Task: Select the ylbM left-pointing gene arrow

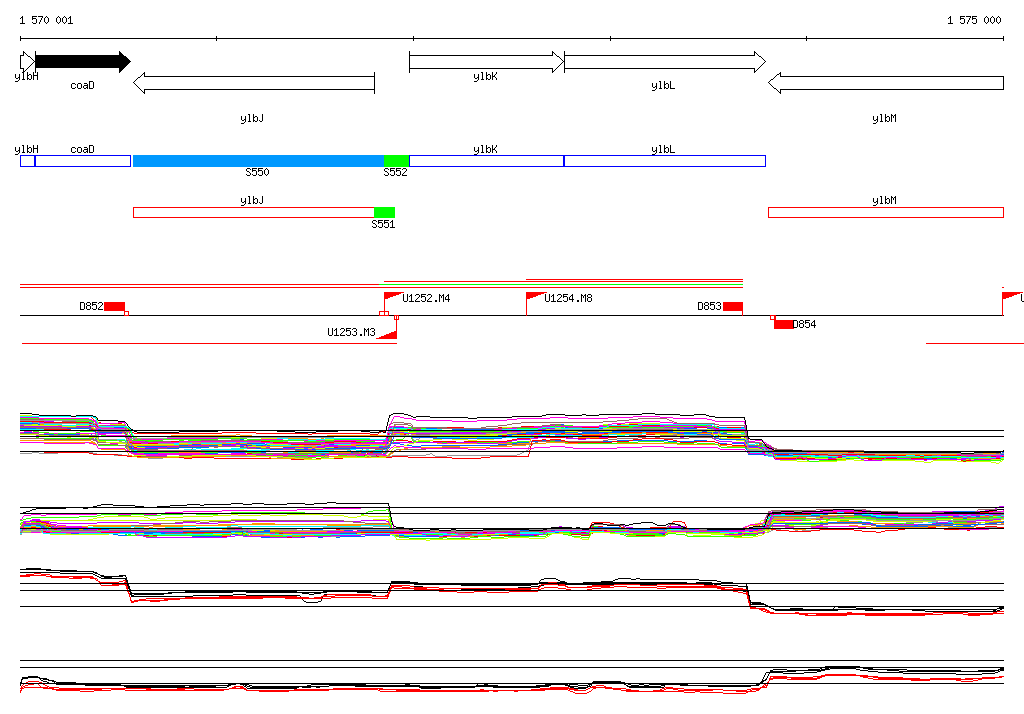Action: 886,83
